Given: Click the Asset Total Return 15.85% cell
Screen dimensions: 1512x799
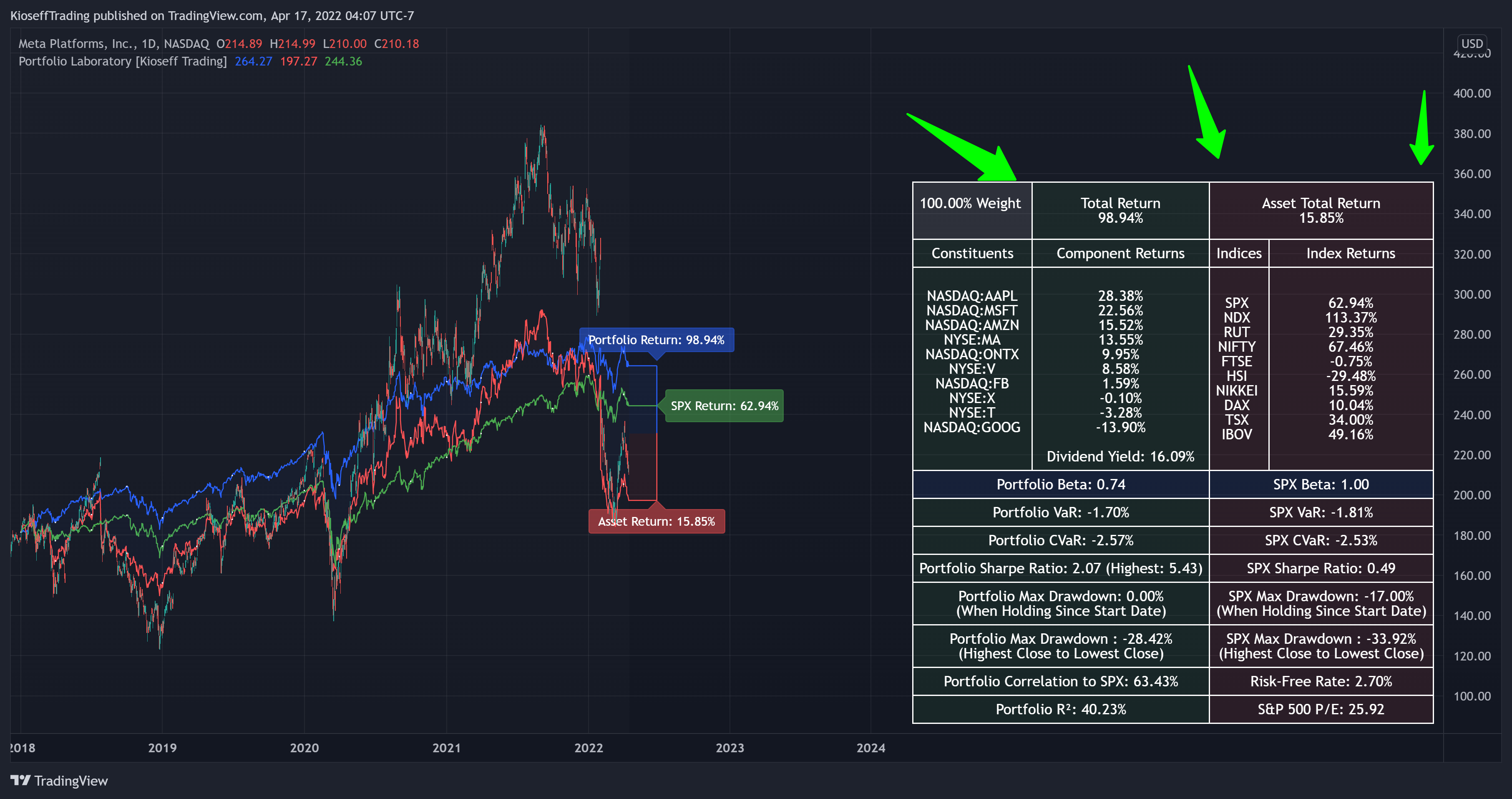Looking at the screenshot, I should coord(1321,211).
